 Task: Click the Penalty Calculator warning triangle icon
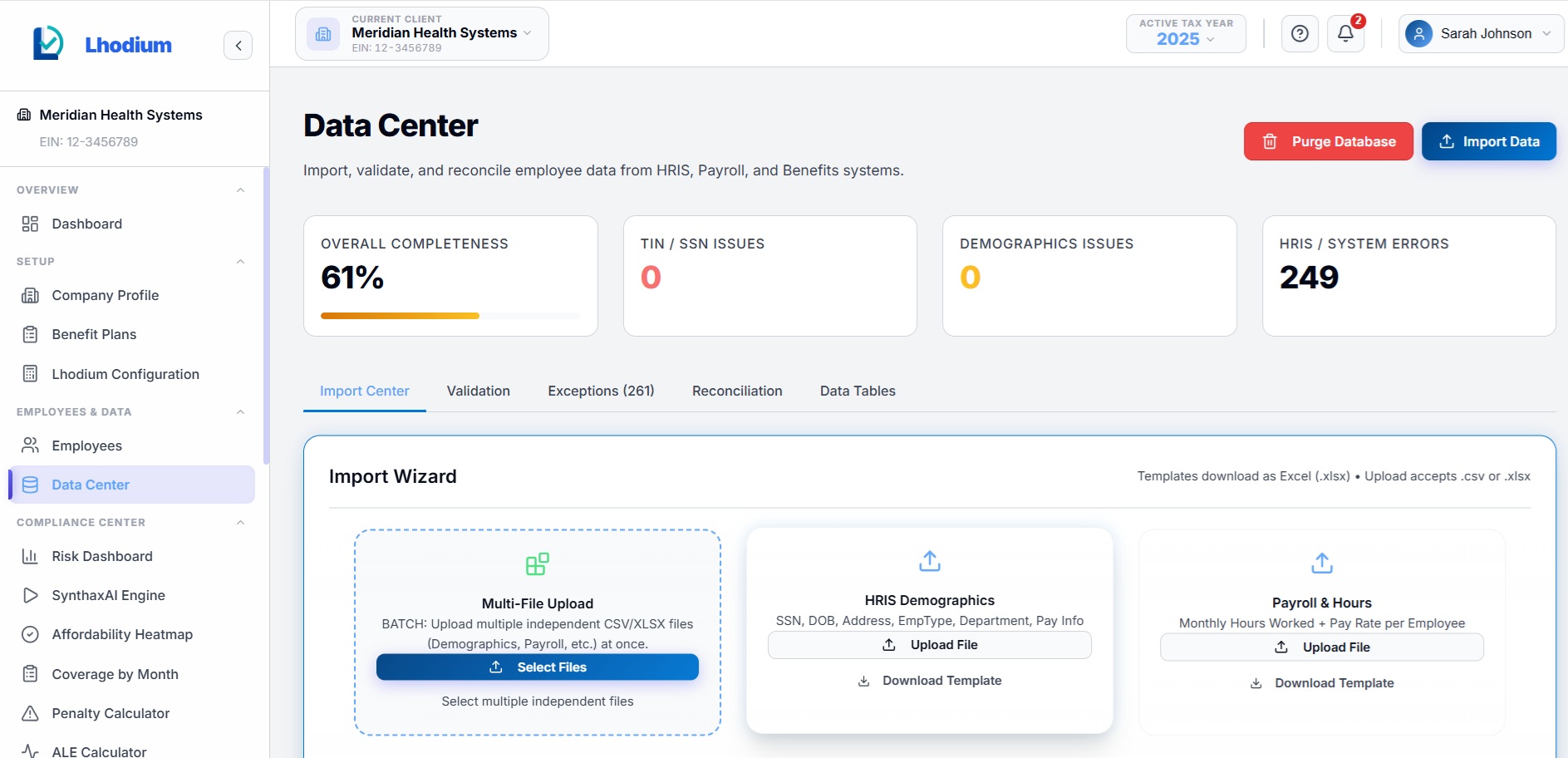point(30,713)
